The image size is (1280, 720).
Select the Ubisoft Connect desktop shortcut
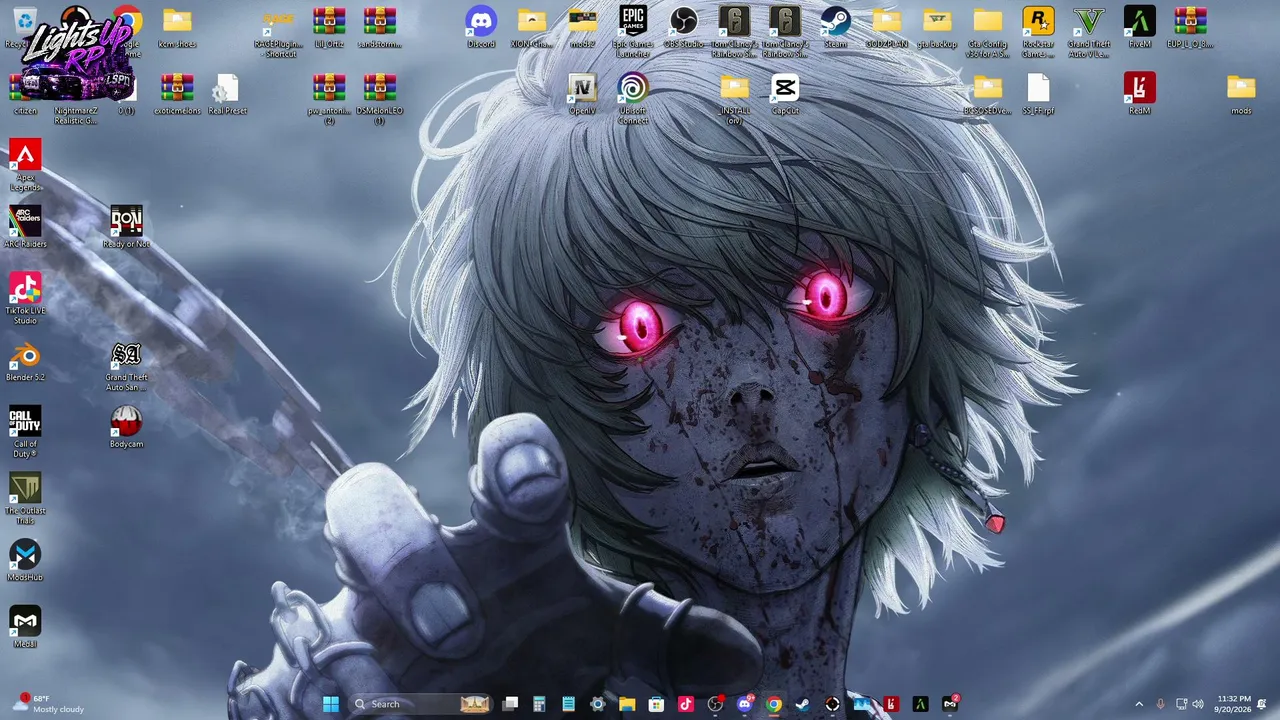pos(633,99)
